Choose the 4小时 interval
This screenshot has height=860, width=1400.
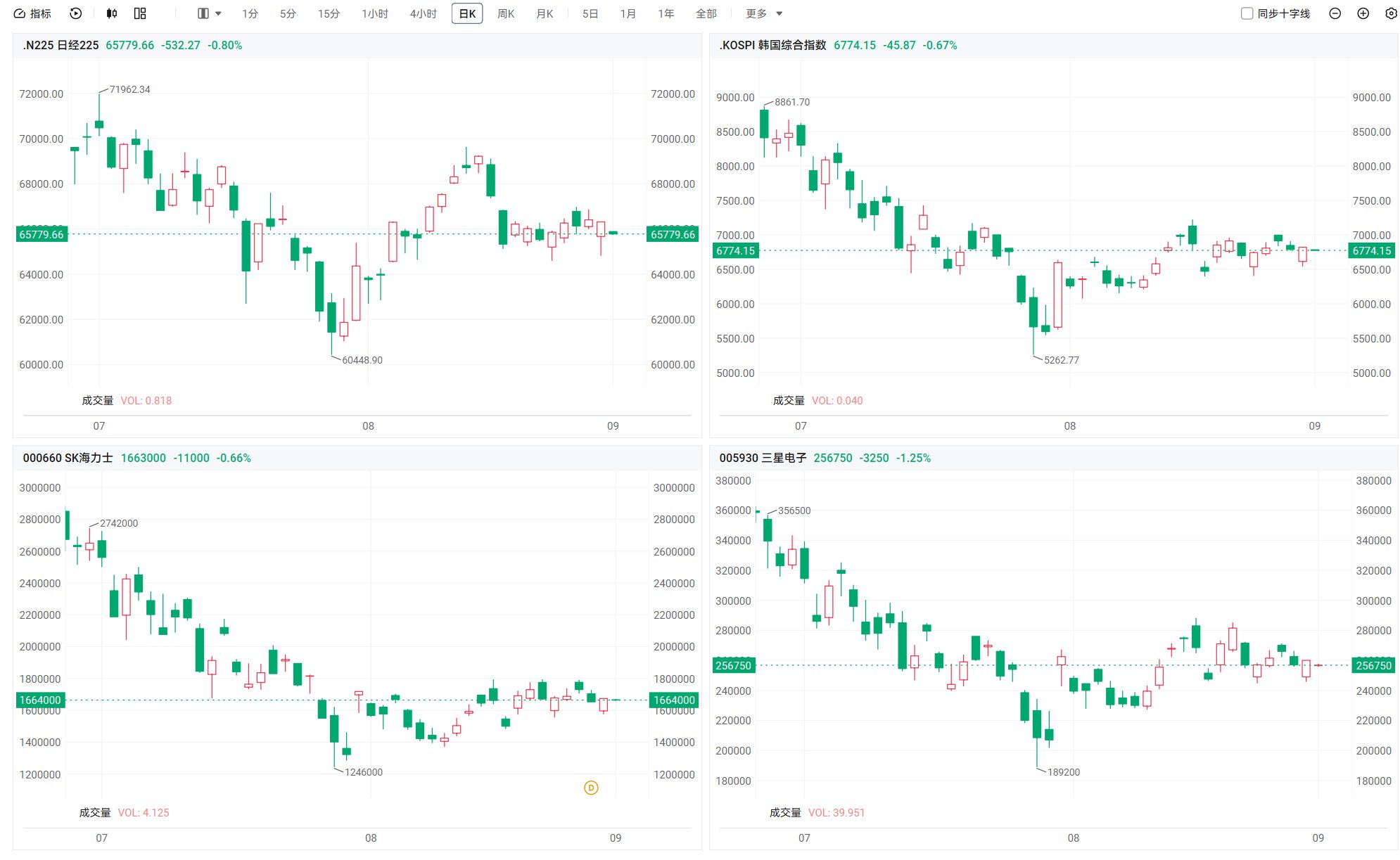point(424,13)
